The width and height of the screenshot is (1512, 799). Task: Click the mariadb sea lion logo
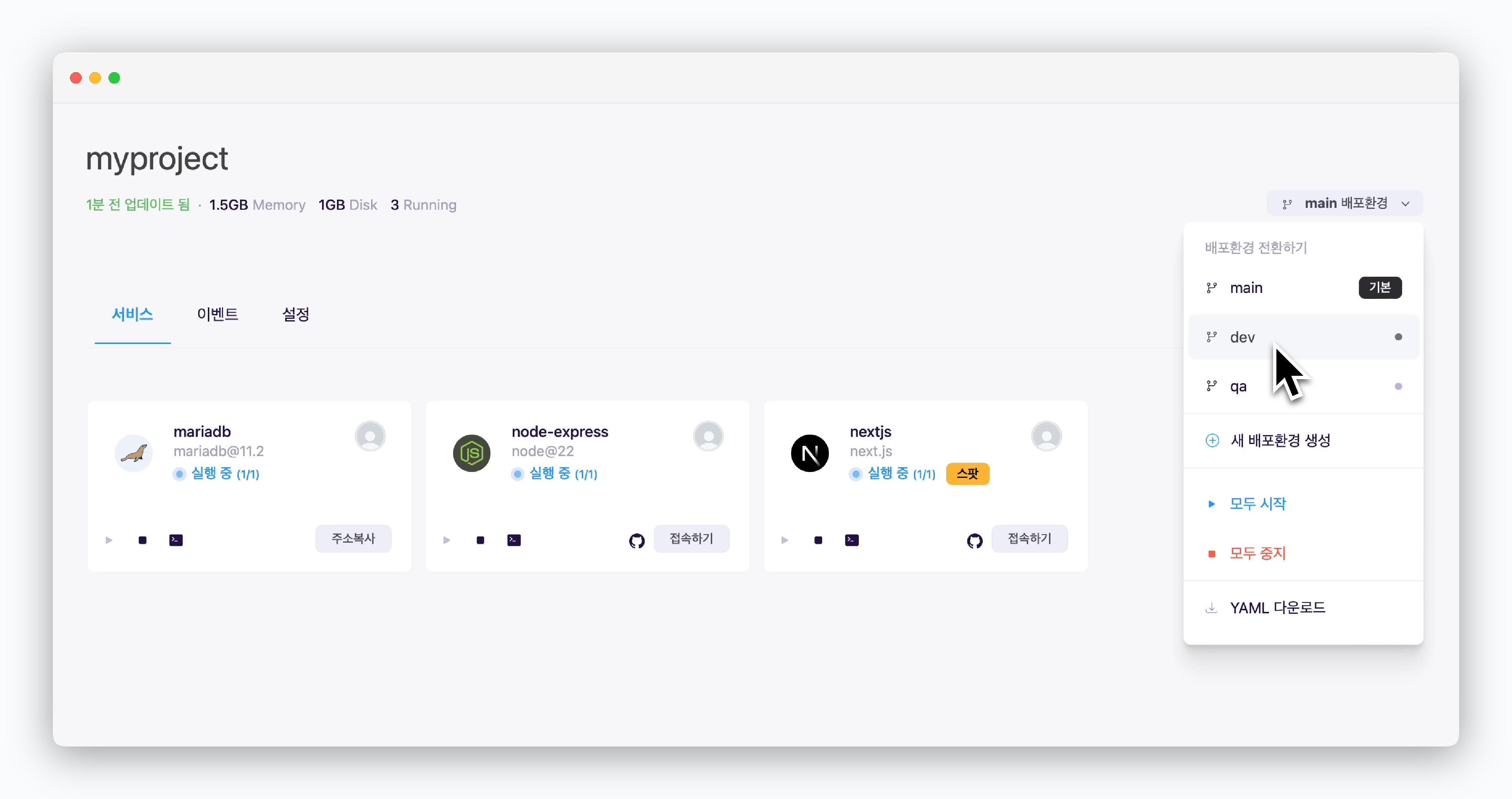click(134, 453)
